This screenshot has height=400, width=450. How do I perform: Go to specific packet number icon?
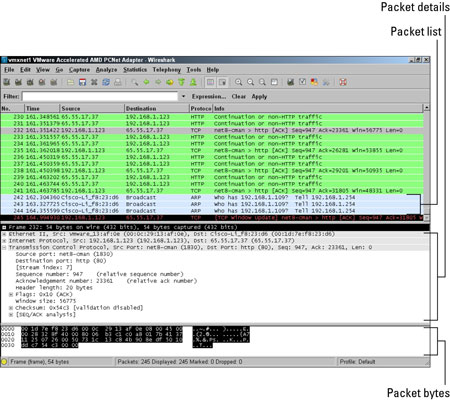(x=170, y=82)
